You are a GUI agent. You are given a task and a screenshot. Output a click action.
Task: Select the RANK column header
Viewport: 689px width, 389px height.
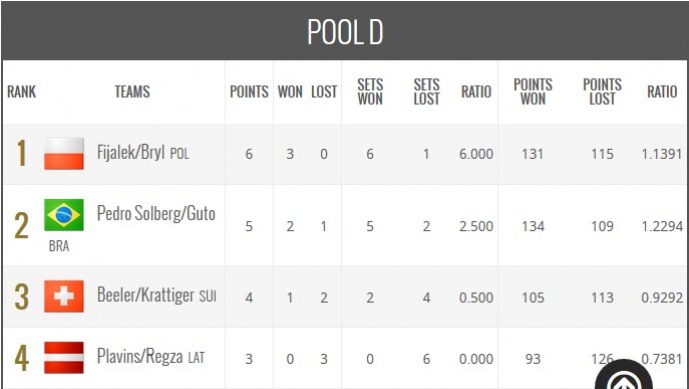point(22,91)
